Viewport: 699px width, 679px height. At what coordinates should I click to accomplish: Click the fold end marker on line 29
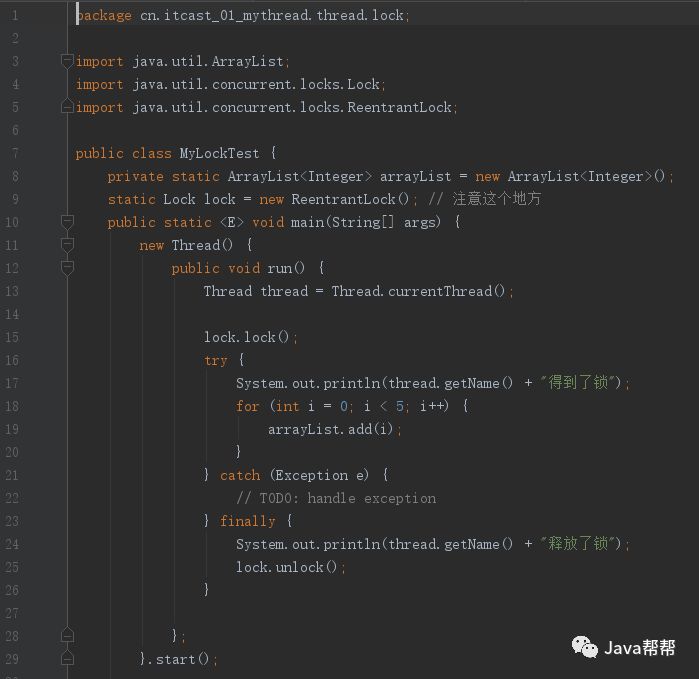(x=67, y=658)
